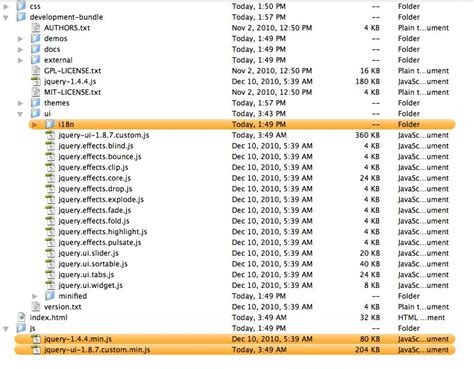
Task: Click the jquery-1.4.4.js file icon
Action: click(x=35, y=81)
